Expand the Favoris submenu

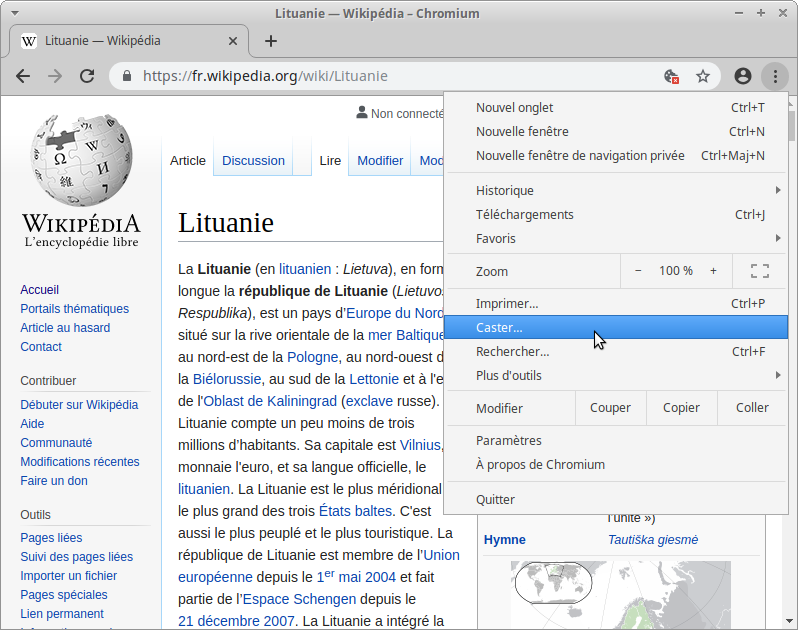(615, 239)
